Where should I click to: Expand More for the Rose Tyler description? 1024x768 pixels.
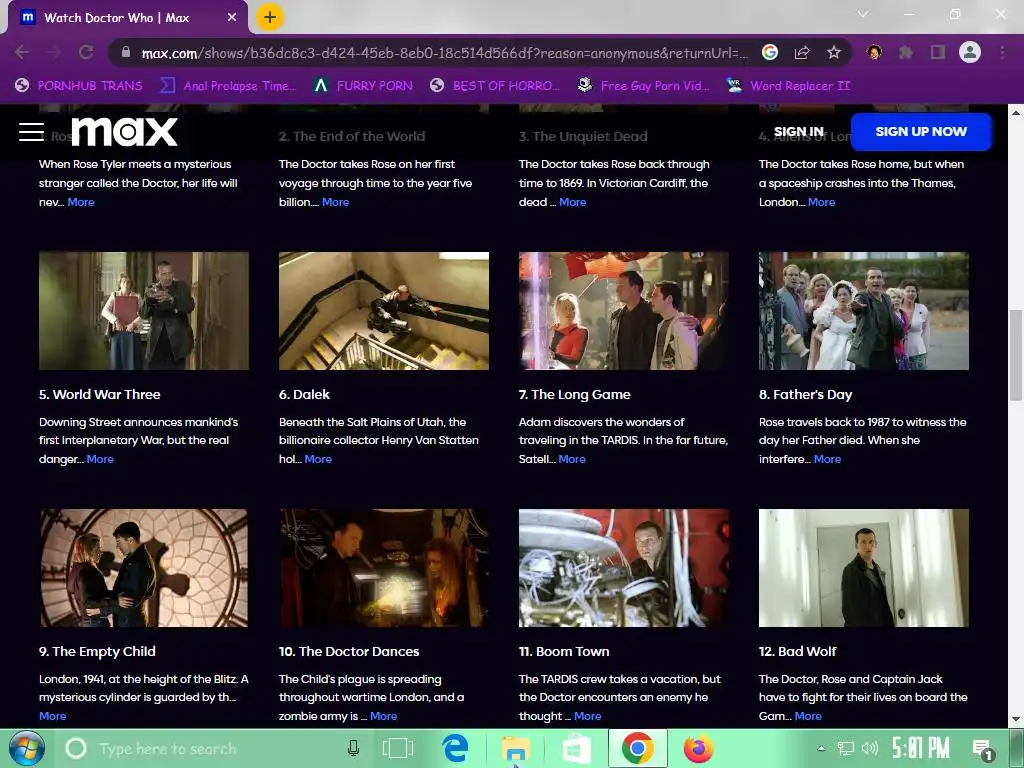click(81, 202)
